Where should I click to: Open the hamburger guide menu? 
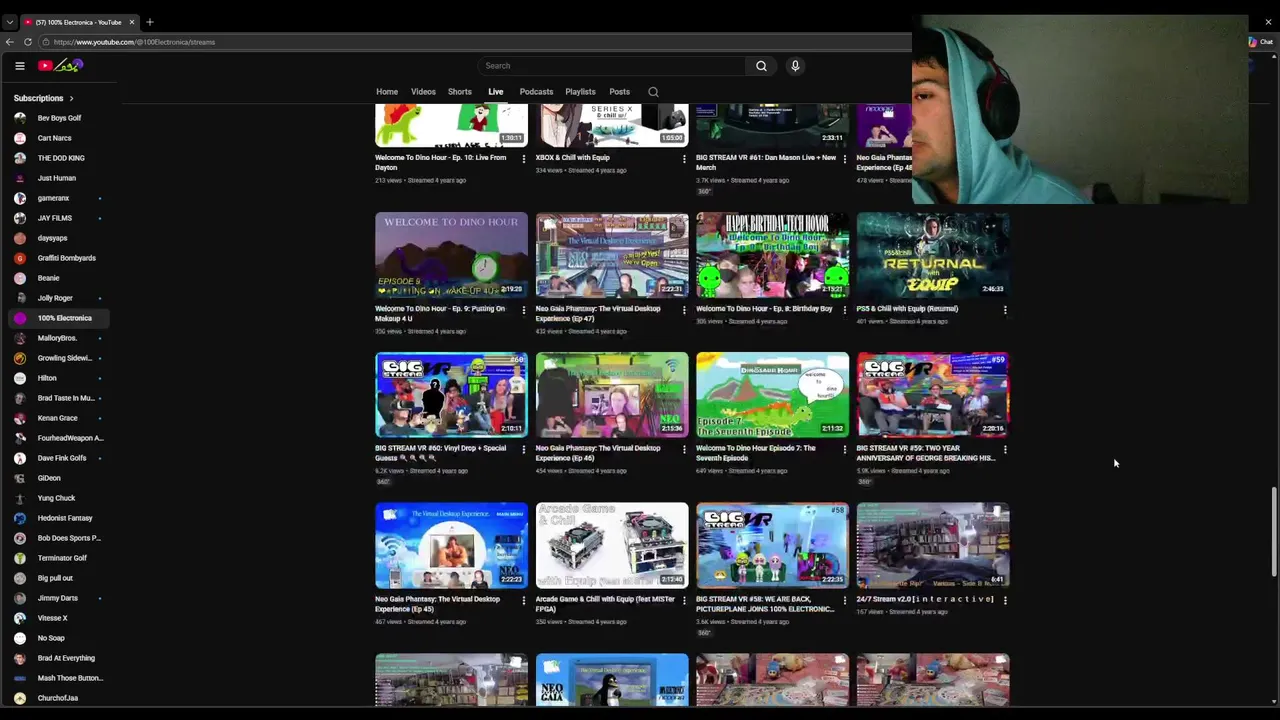tap(19, 66)
